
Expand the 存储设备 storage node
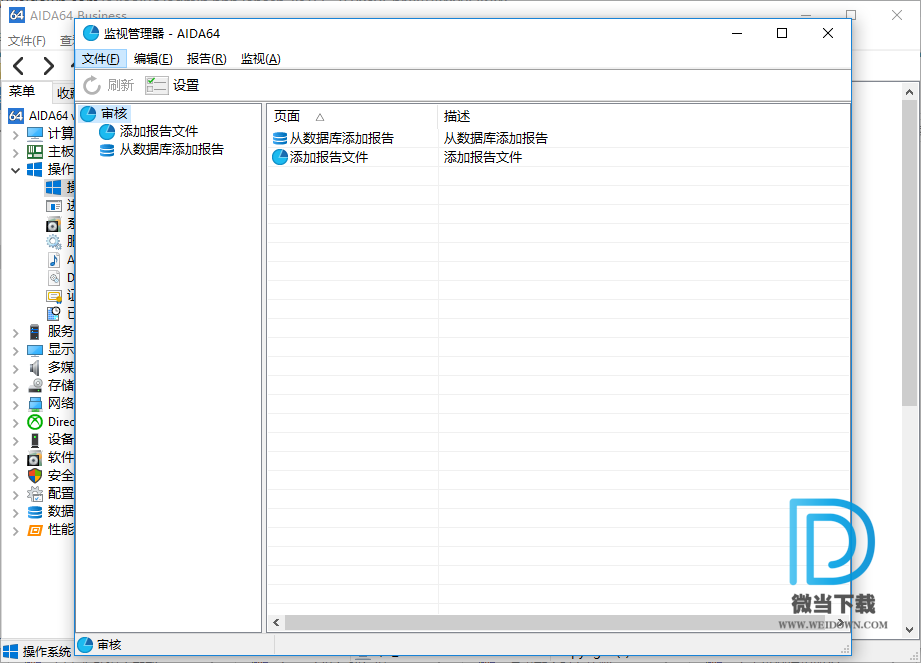click(x=15, y=387)
